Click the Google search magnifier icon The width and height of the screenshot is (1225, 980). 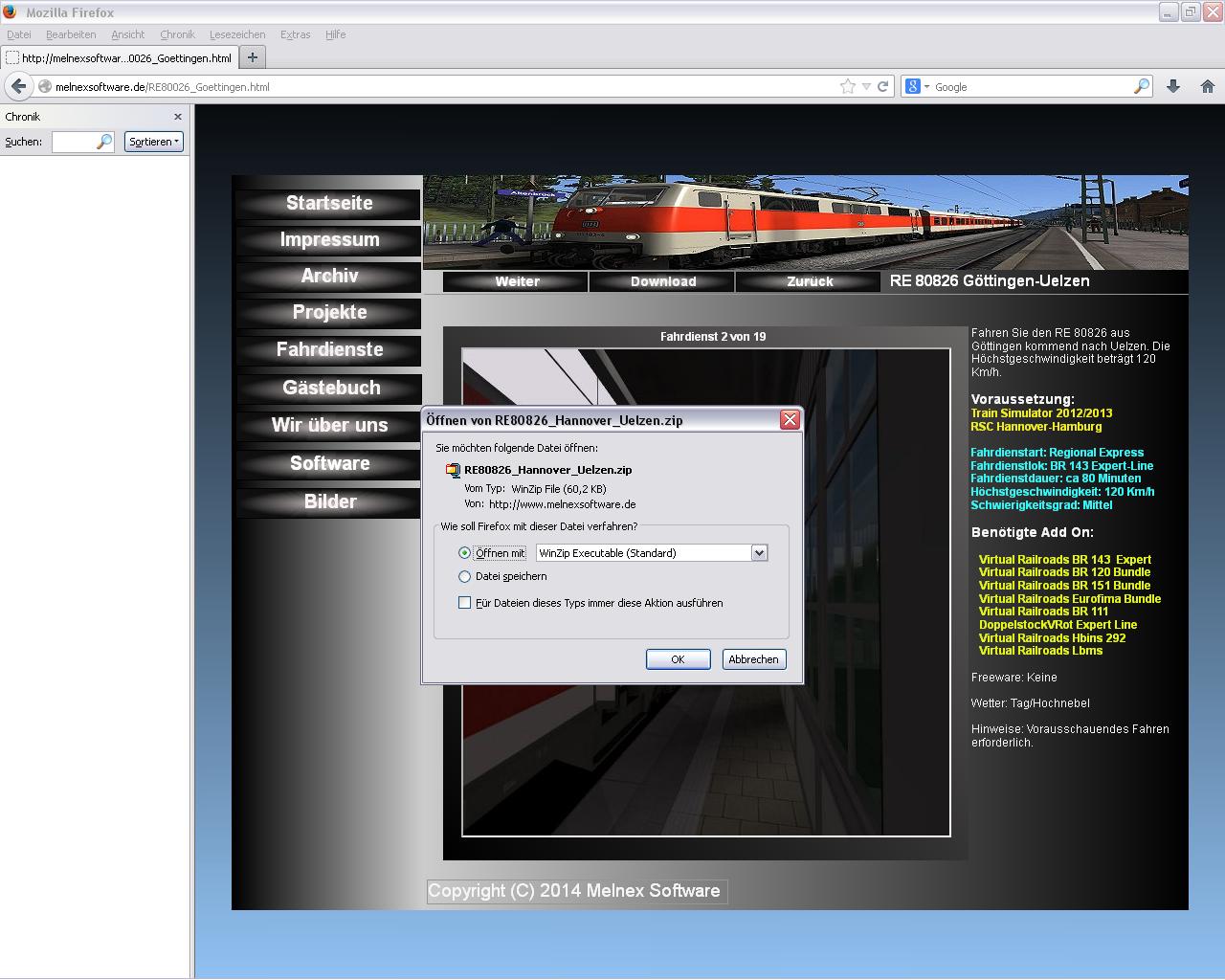[1142, 86]
